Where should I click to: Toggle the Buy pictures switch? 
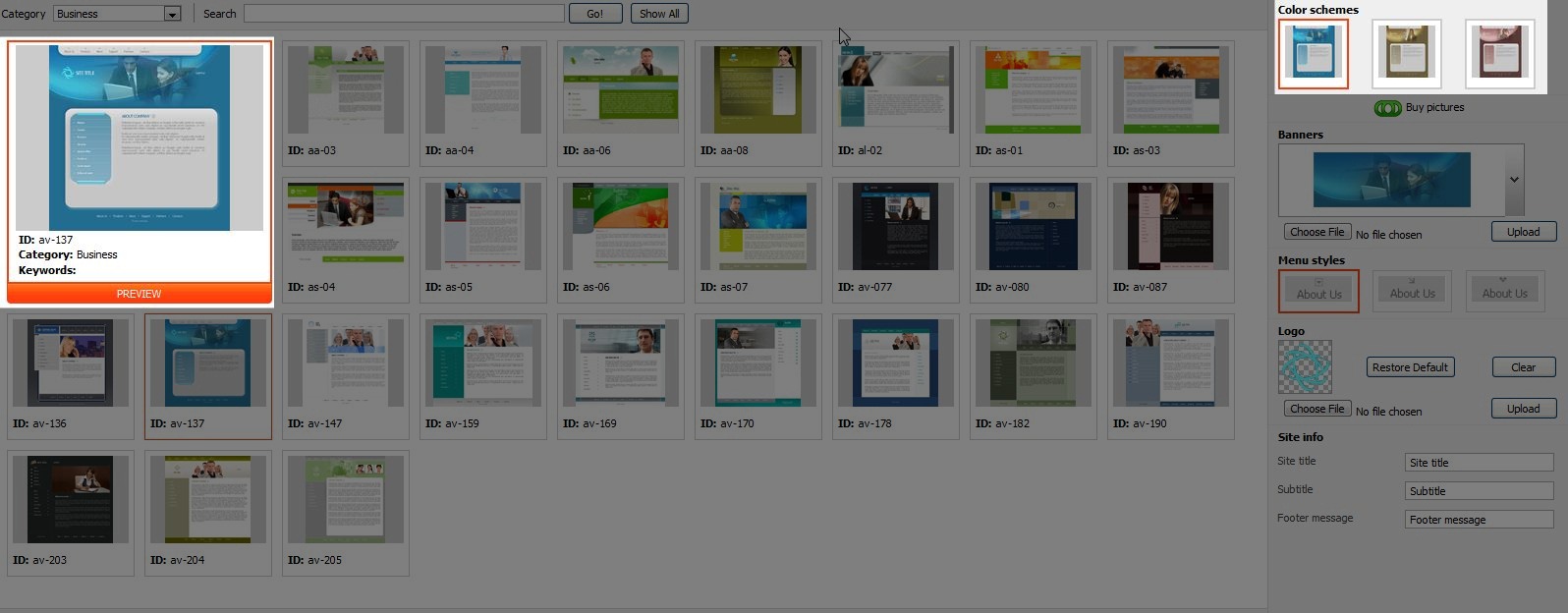tap(1387, 108)
